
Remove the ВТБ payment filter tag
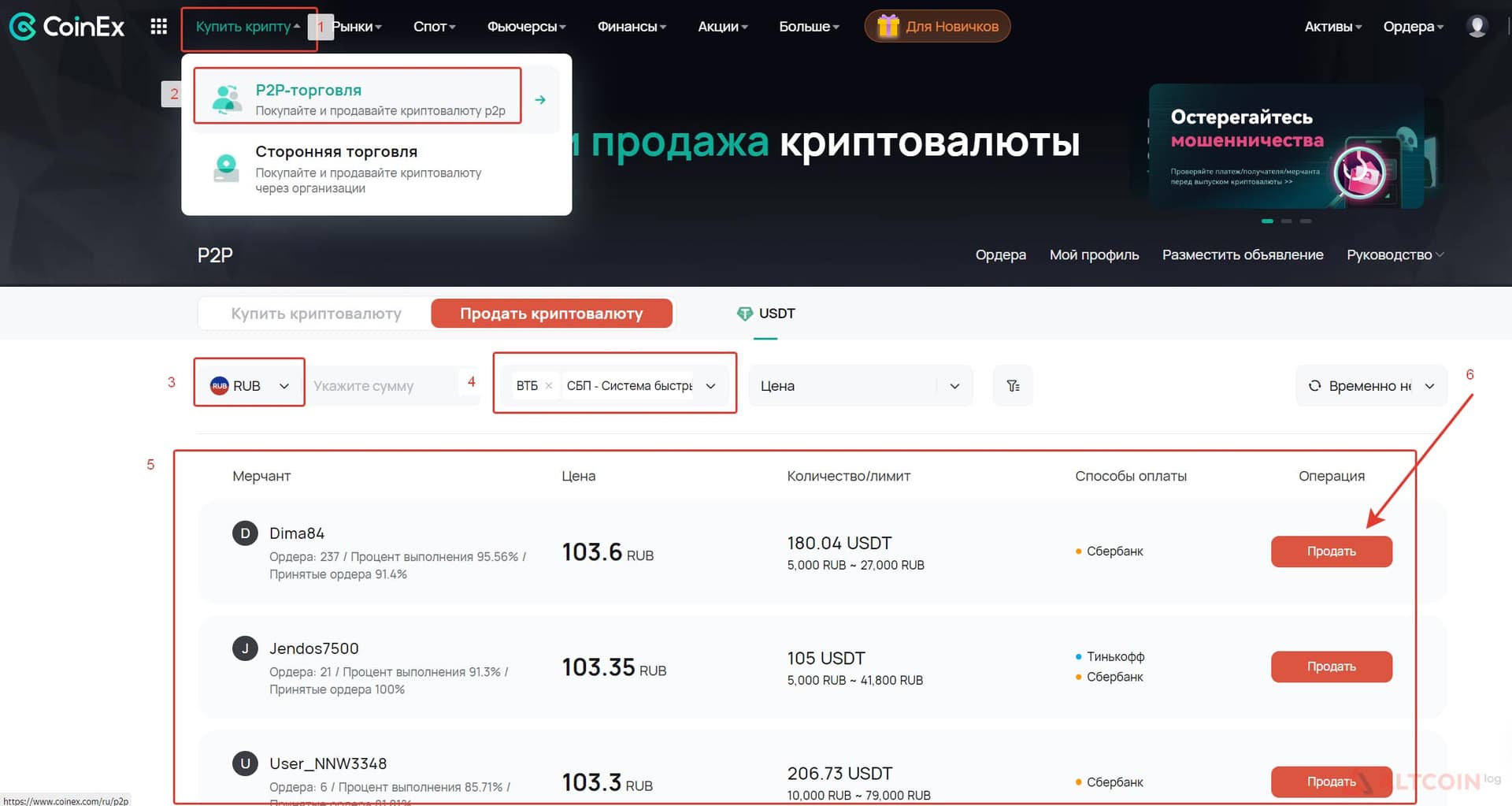pyautogui.click(x=549, y=386)
